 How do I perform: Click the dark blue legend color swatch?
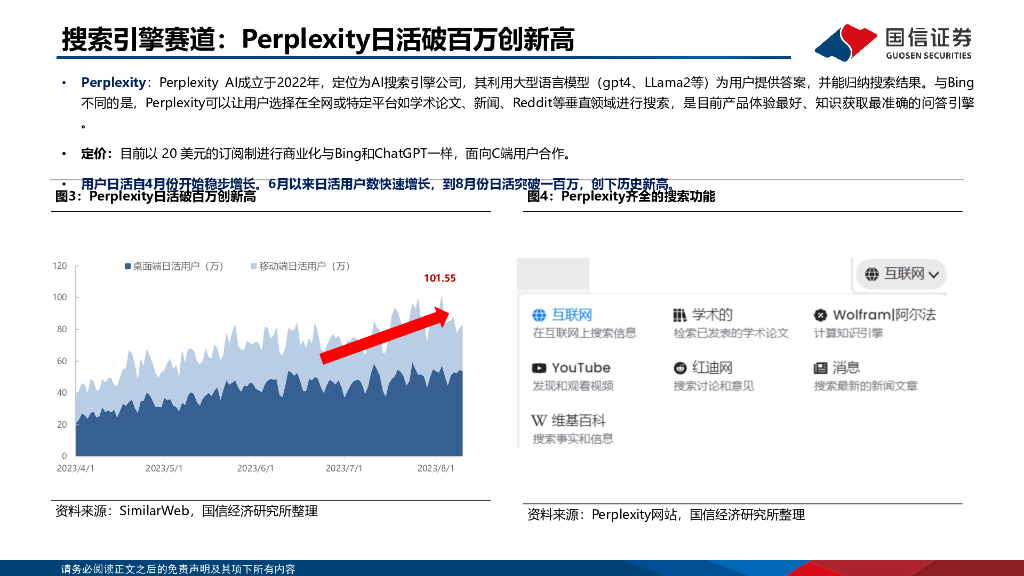point(125,264)
